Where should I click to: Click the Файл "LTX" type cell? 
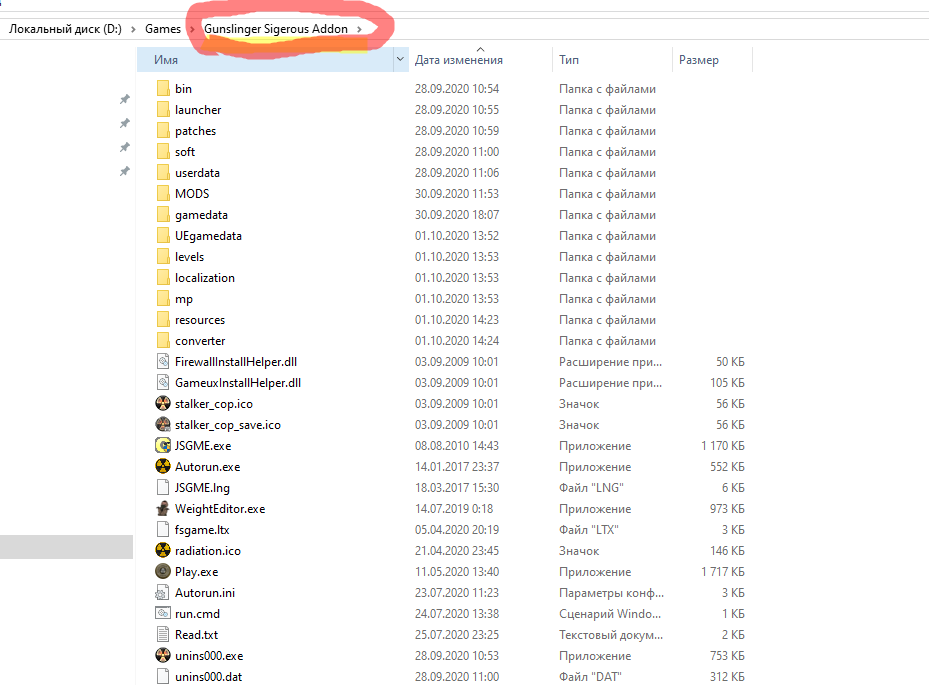click(x=588, y=530)
